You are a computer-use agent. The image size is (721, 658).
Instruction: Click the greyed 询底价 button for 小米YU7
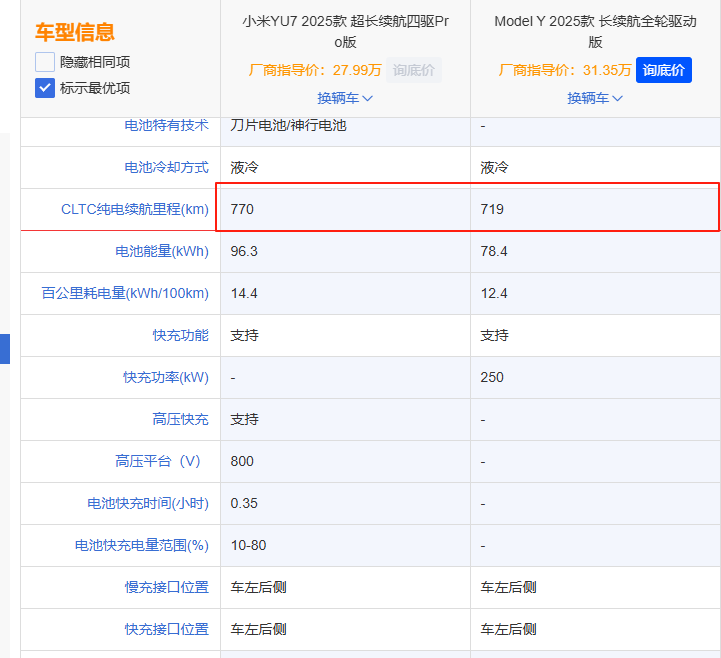pyautogui.click(x=414, y=70)
